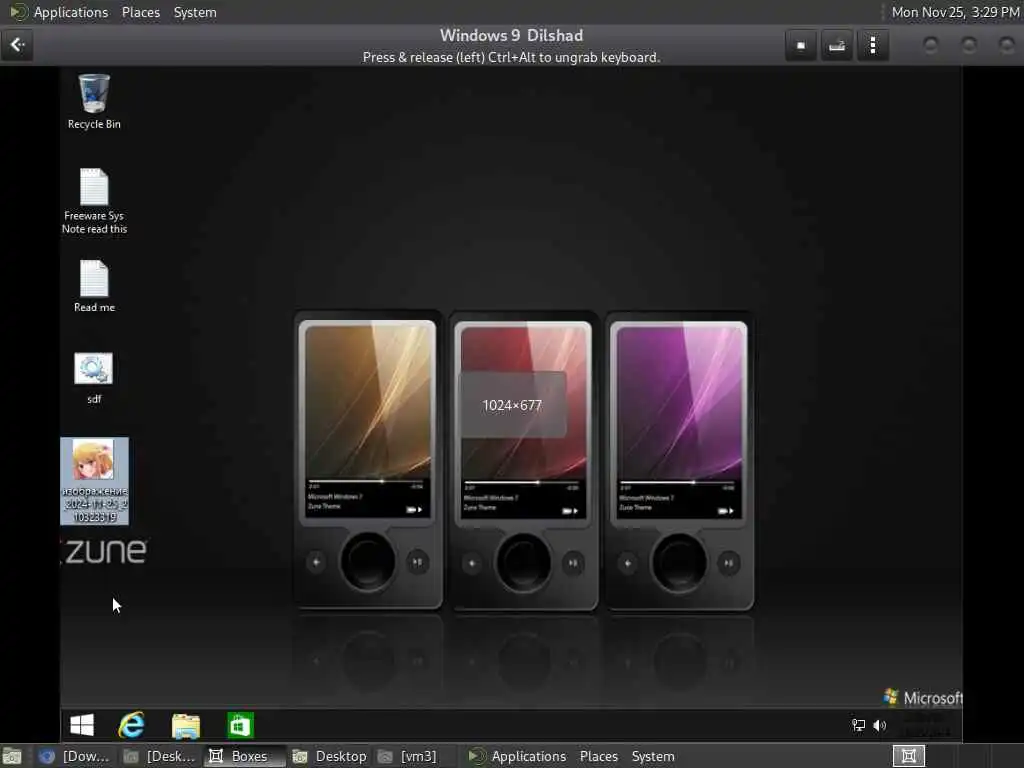Click Applications in the bottom panel

tap(517, 756)
